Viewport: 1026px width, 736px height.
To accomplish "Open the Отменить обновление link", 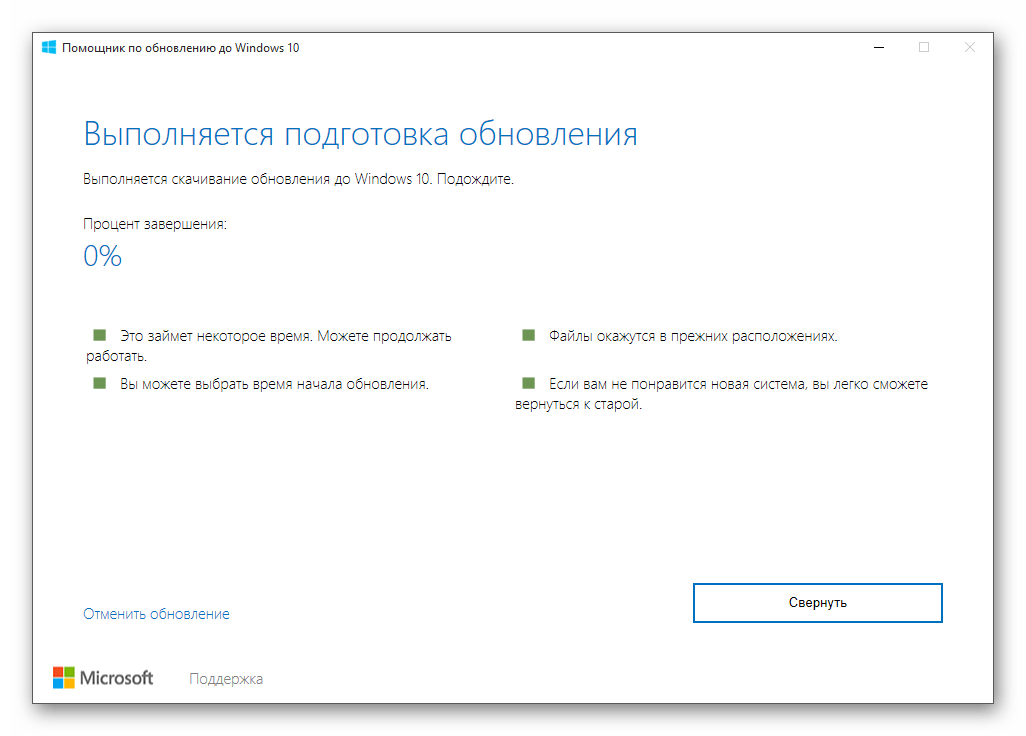I will [156, 614].
